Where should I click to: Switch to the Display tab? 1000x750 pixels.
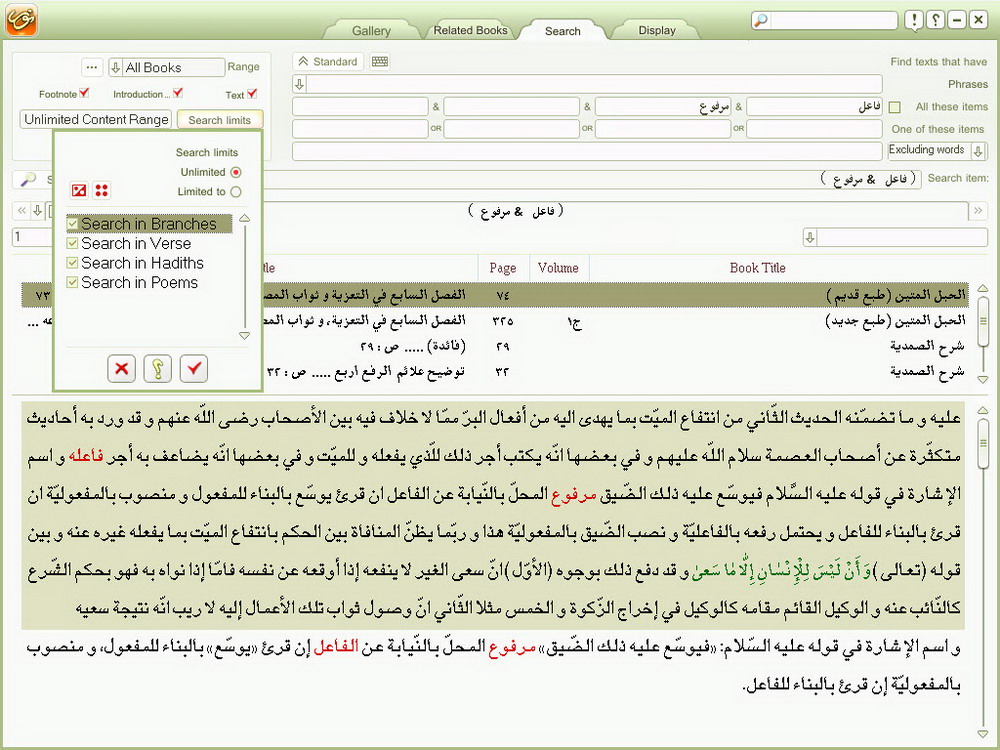pos(657,30)
